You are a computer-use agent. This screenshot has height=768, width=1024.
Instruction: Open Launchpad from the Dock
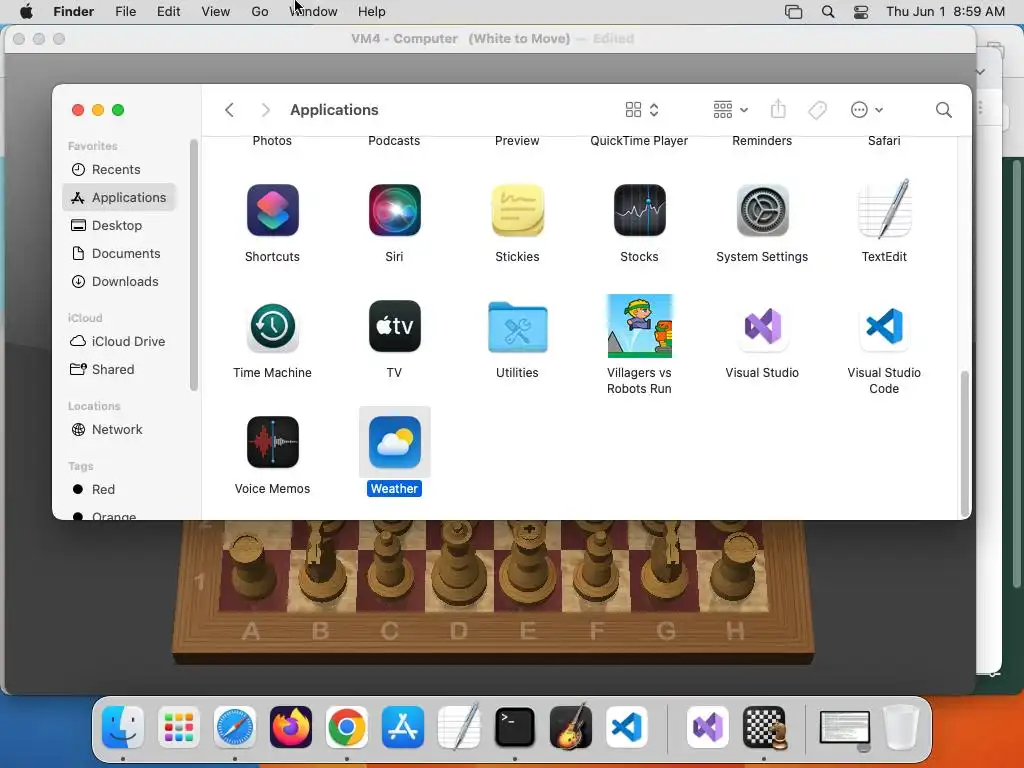(x=179, y=727)
